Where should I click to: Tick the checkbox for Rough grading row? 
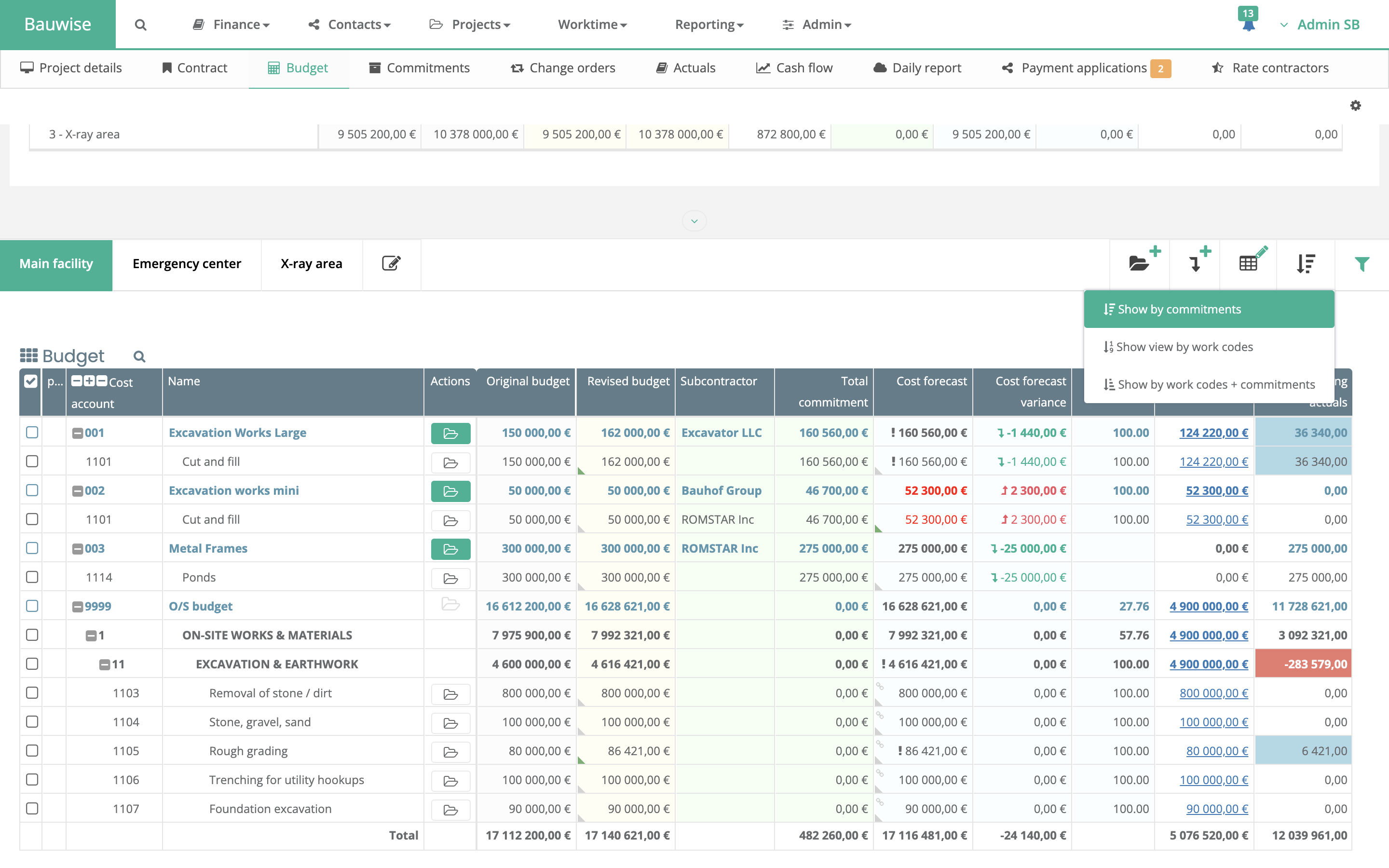[32, 750]
